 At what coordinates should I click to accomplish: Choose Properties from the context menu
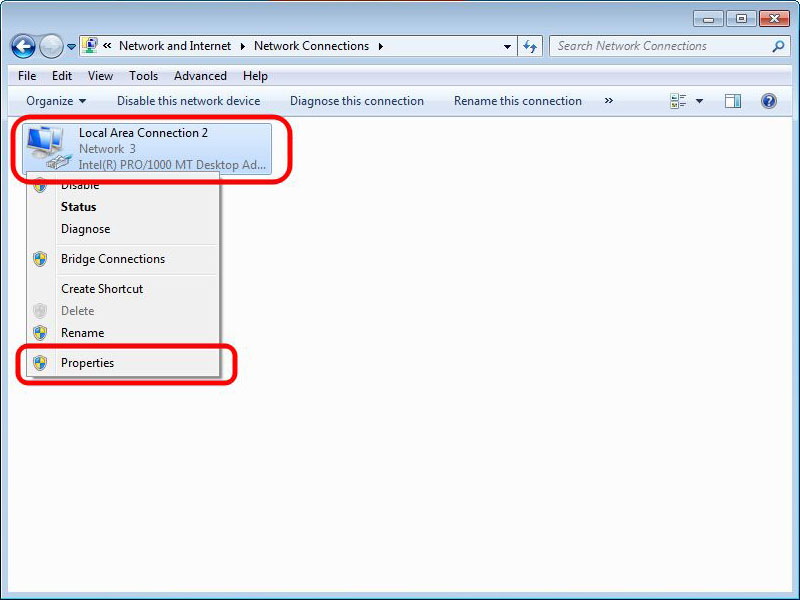tap(87, 363)
